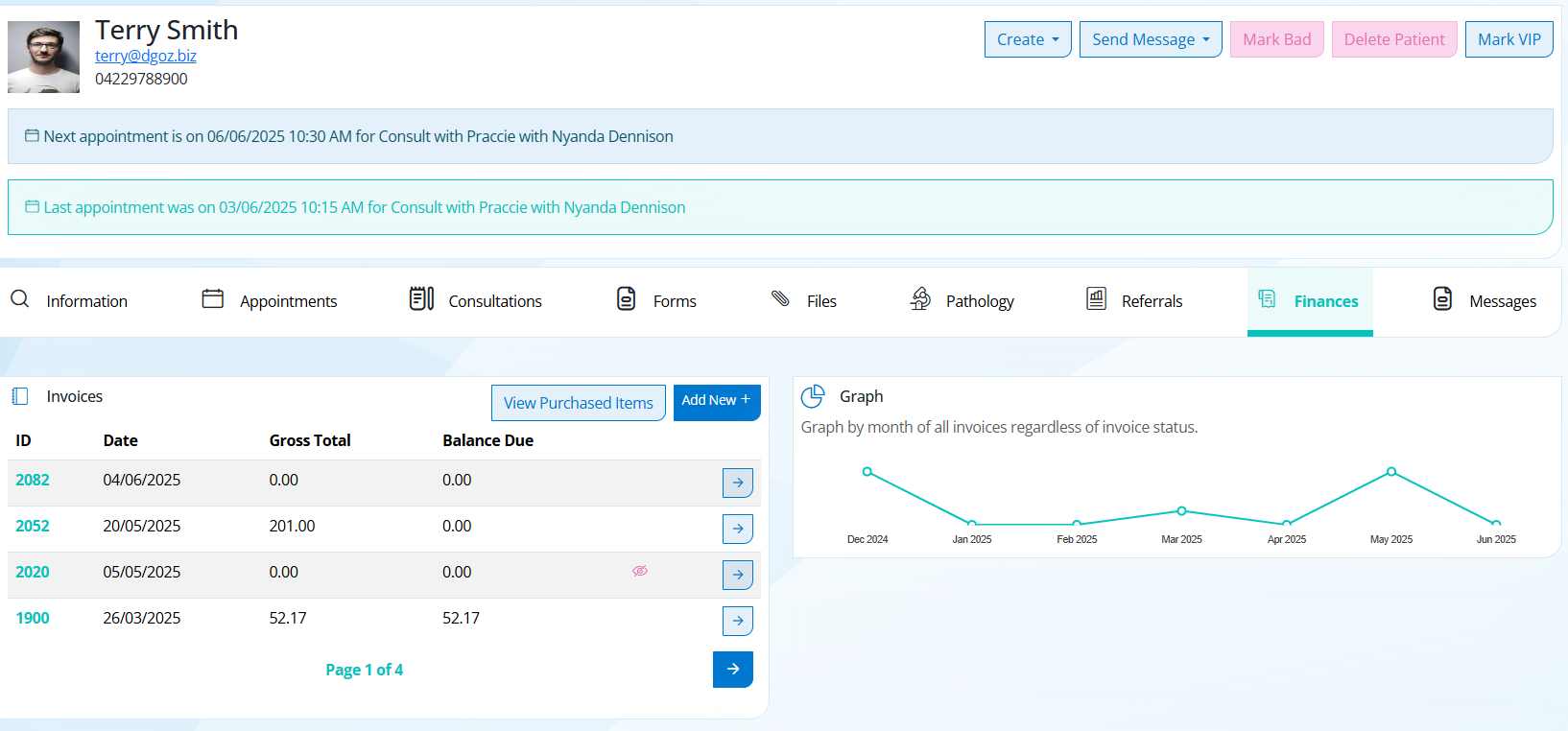Open the Forms tab

656,301
